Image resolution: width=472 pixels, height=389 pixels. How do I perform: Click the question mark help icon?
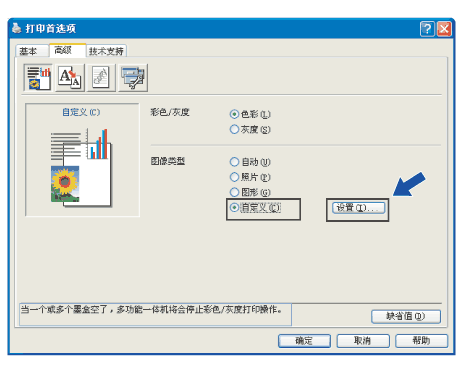(x=427, y=29)
